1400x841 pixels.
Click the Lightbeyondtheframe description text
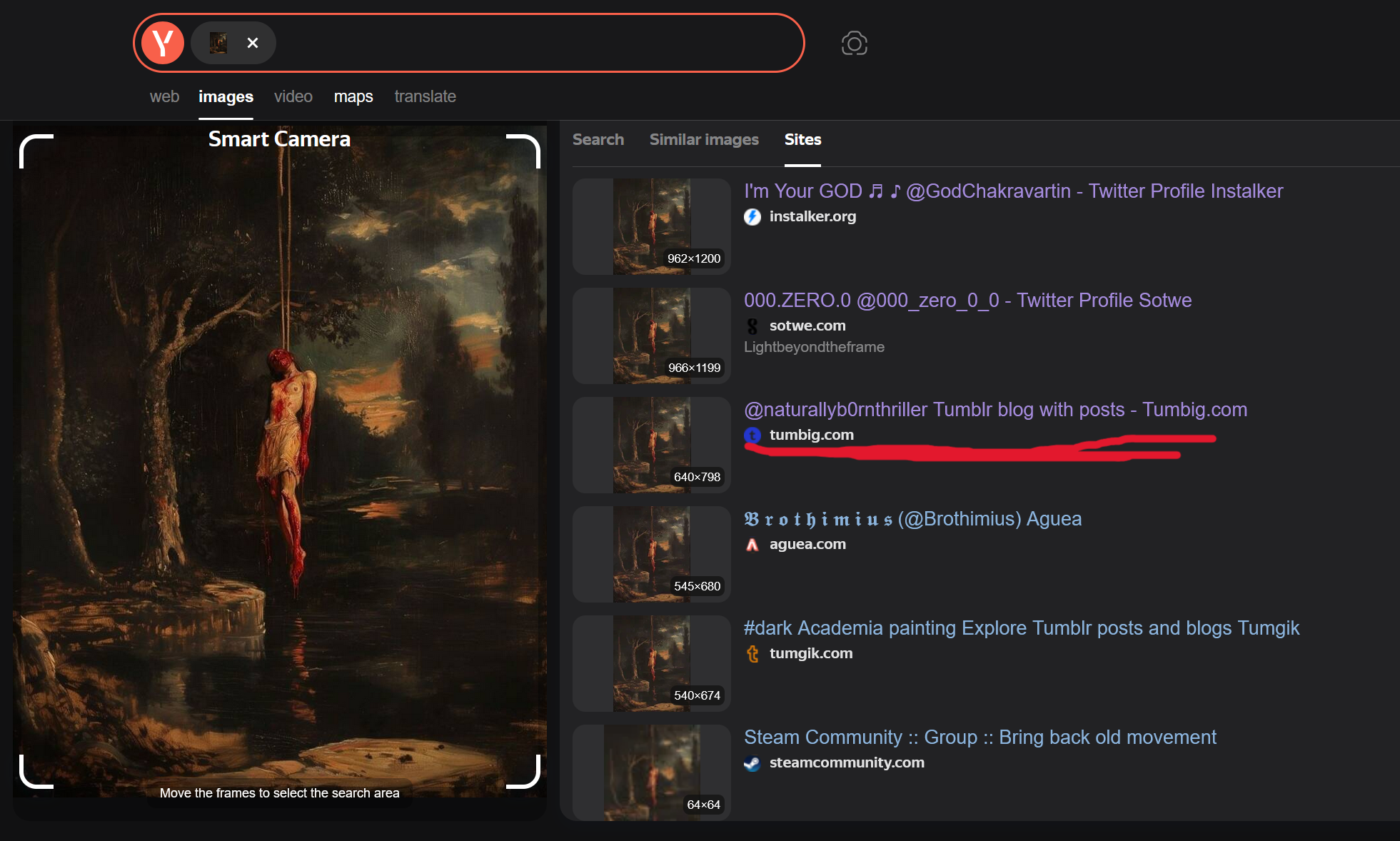pyautogui.click(x=814, y=347)
